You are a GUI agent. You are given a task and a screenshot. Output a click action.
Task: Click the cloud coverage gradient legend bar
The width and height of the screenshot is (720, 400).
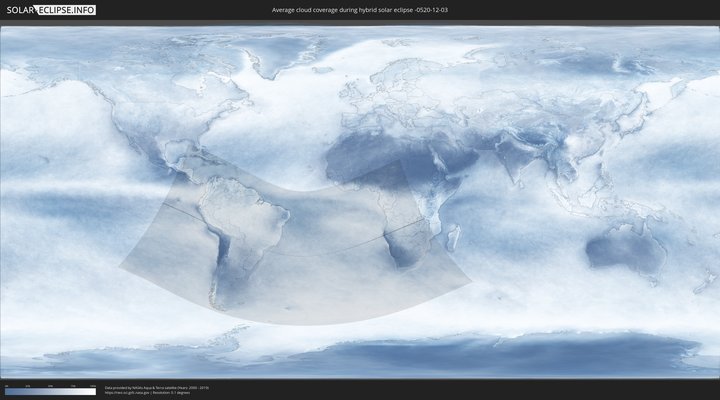point(50,391)
